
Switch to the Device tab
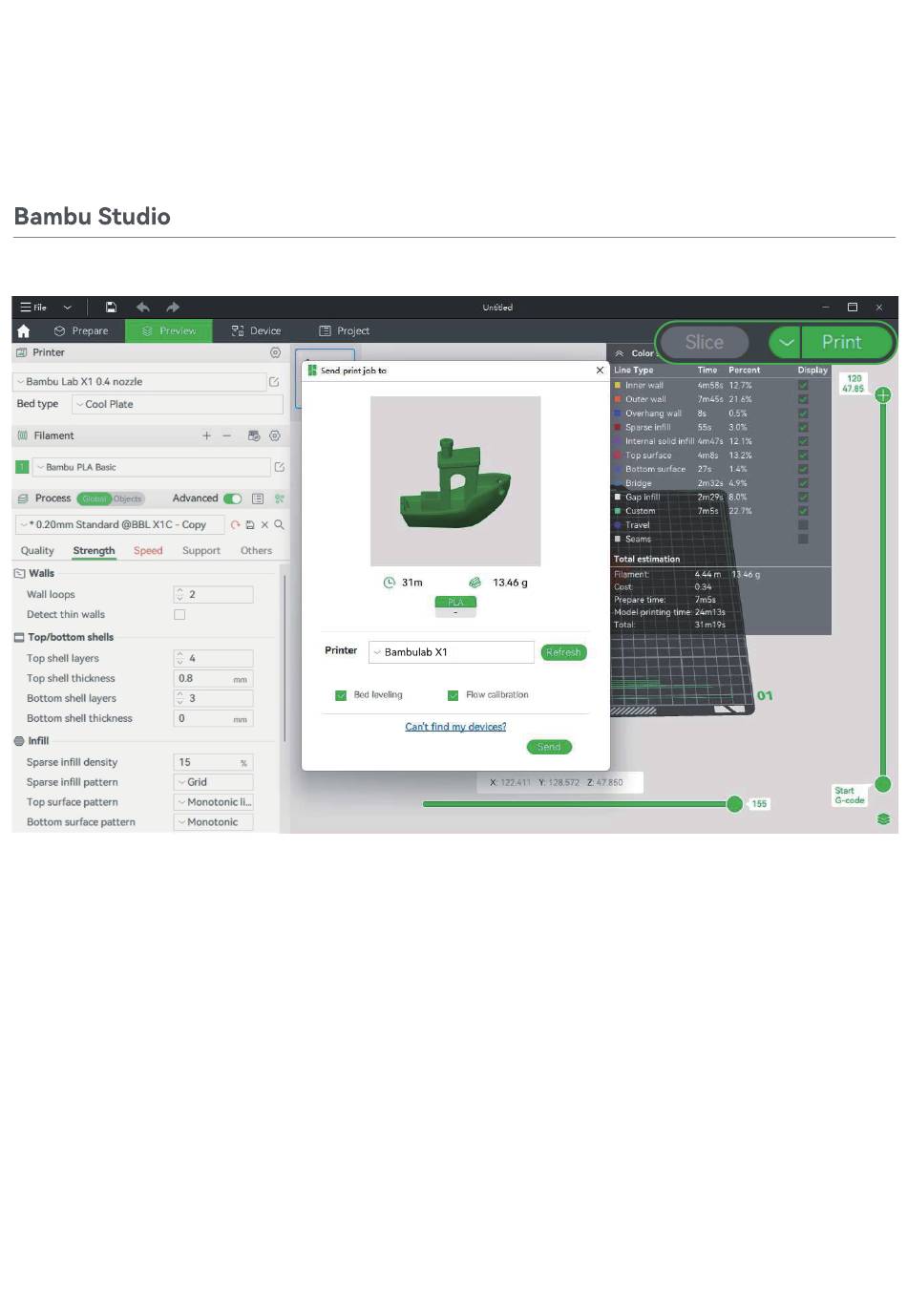pyautogui.click(x=256, y=331)
